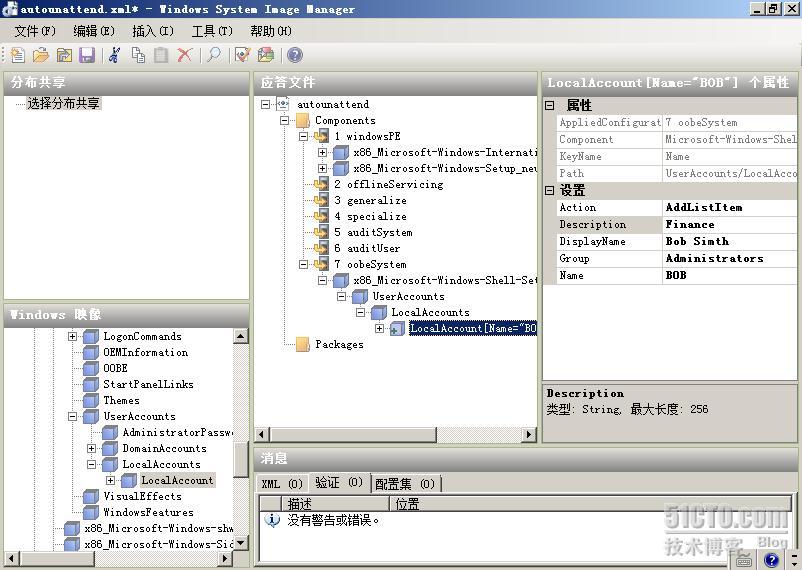802x570 pixels.
Task: Select 5 auditSystem pass
Action: click(x=373, y=232)
